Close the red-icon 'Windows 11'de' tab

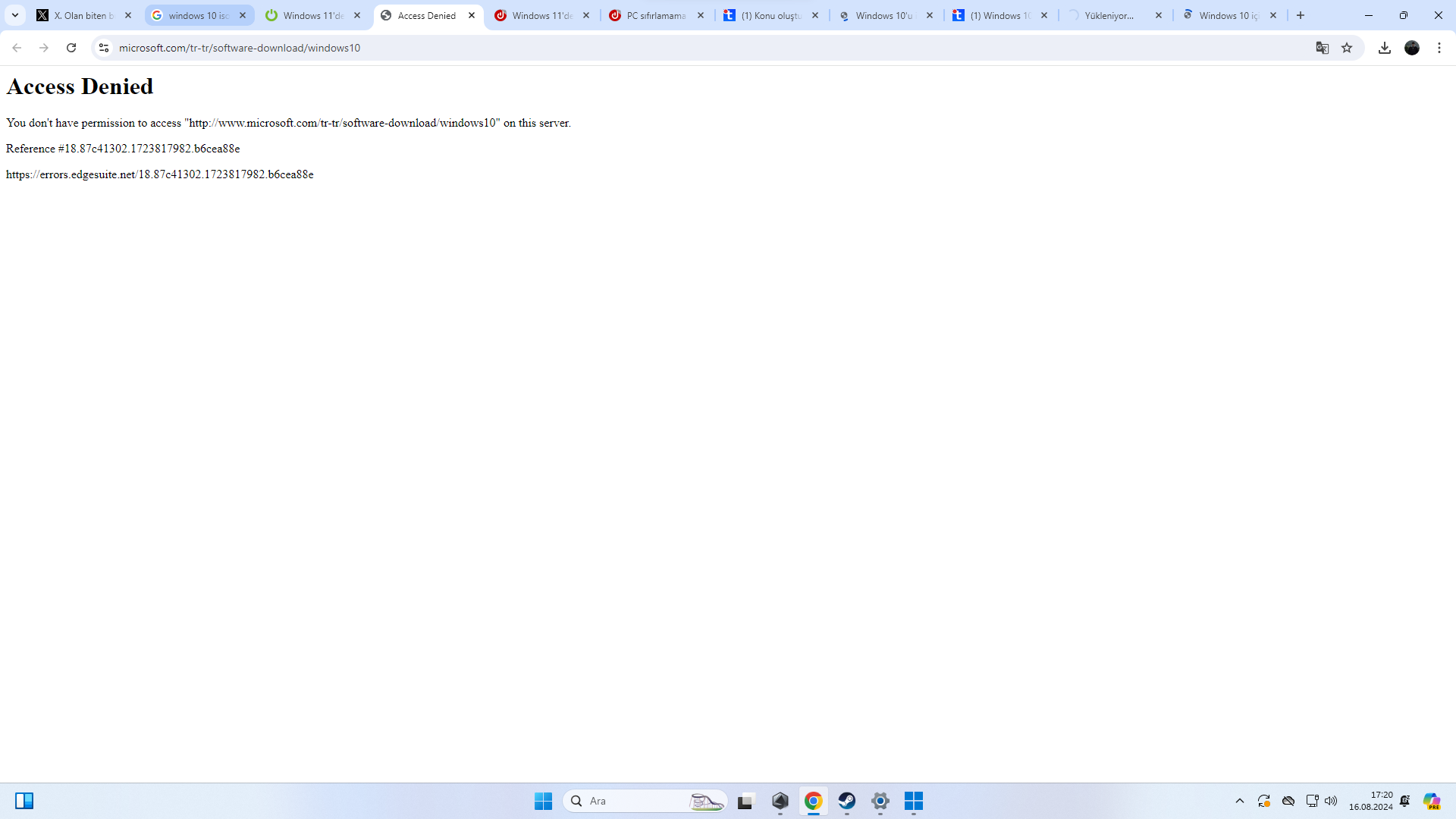click(586, 15)
